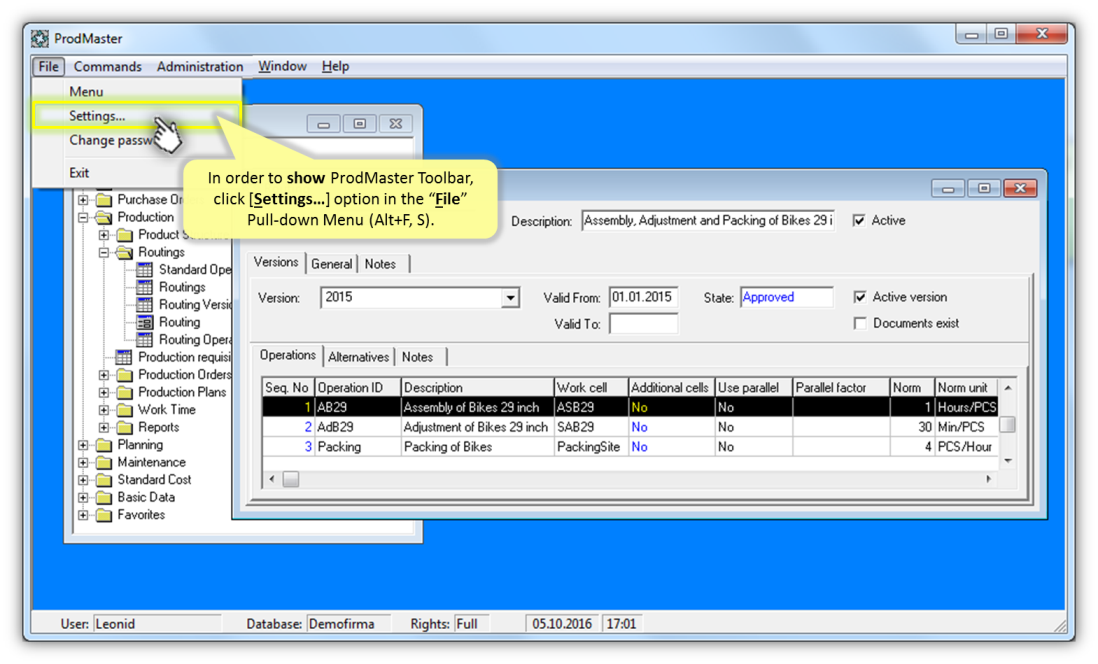Image resolution: width=1098 pixels, height=664 pixels.
Task: Expand the Production Plans node
Action: click(x=104, y=392)
